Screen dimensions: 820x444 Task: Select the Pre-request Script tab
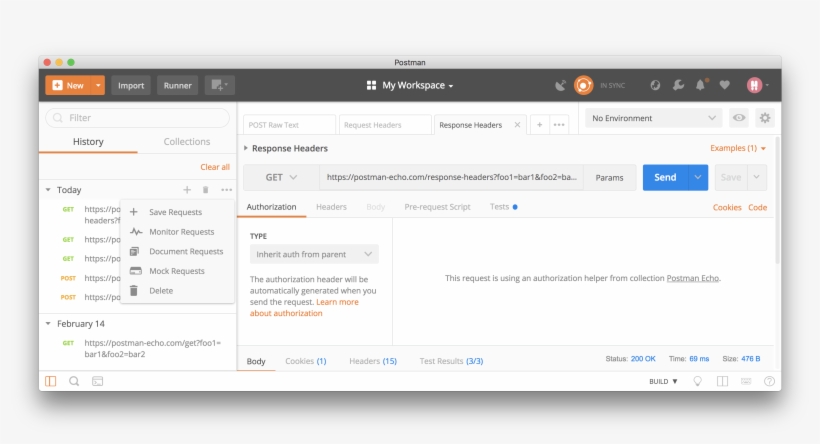pyautogui.click(x=437, y=207)
